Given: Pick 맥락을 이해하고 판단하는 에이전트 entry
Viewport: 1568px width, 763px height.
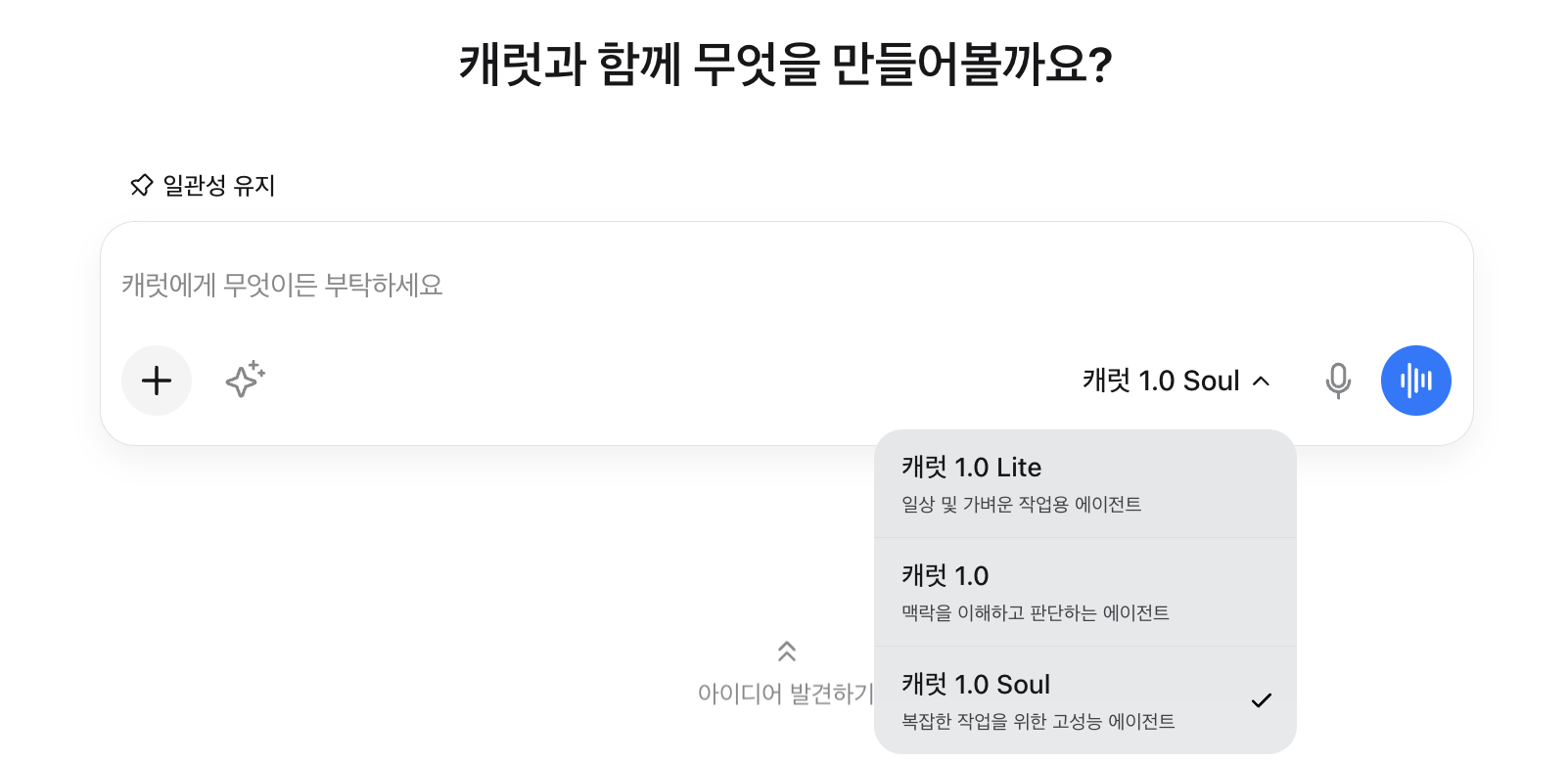Looking at the screenshot, I should pos(1031,613).
